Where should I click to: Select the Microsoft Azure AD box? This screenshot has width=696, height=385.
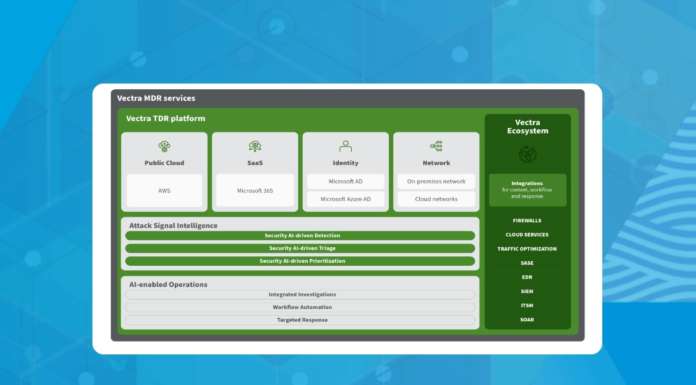point(345,199)
